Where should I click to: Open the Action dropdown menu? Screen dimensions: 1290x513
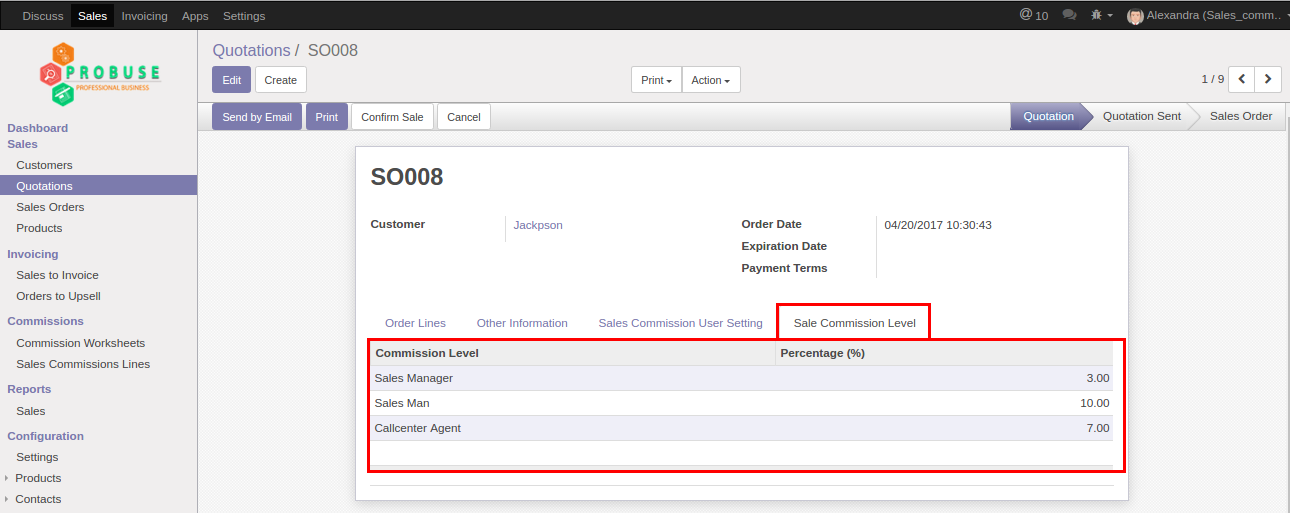pos(711,80)
